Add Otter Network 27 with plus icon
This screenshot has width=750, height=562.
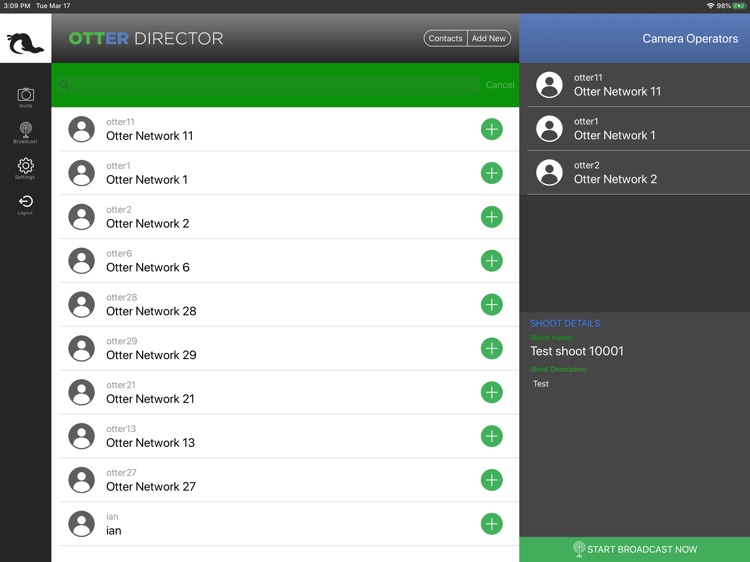(x=491, y=480)
